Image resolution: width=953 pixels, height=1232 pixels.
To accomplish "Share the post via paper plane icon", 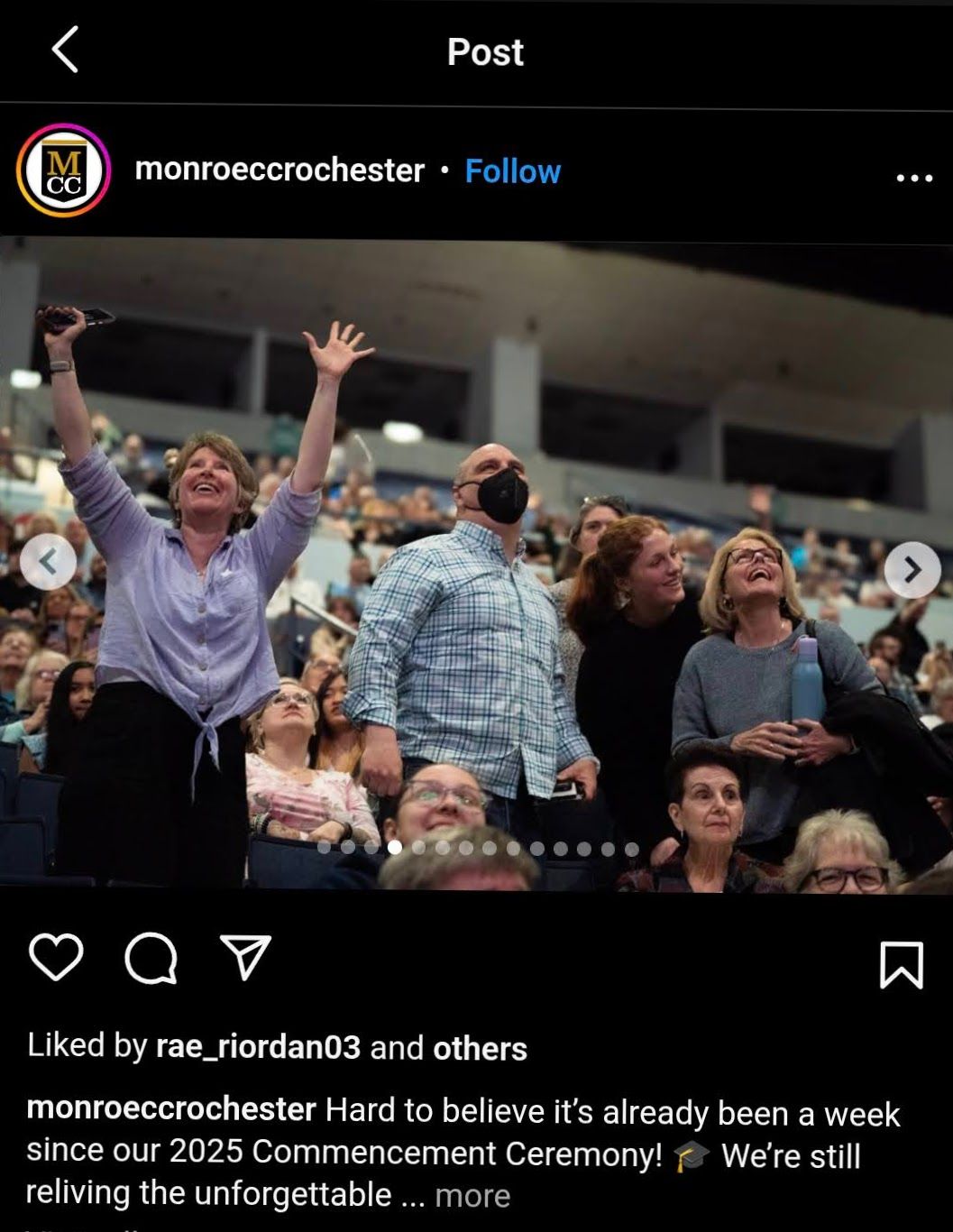I will pos(245,957).
